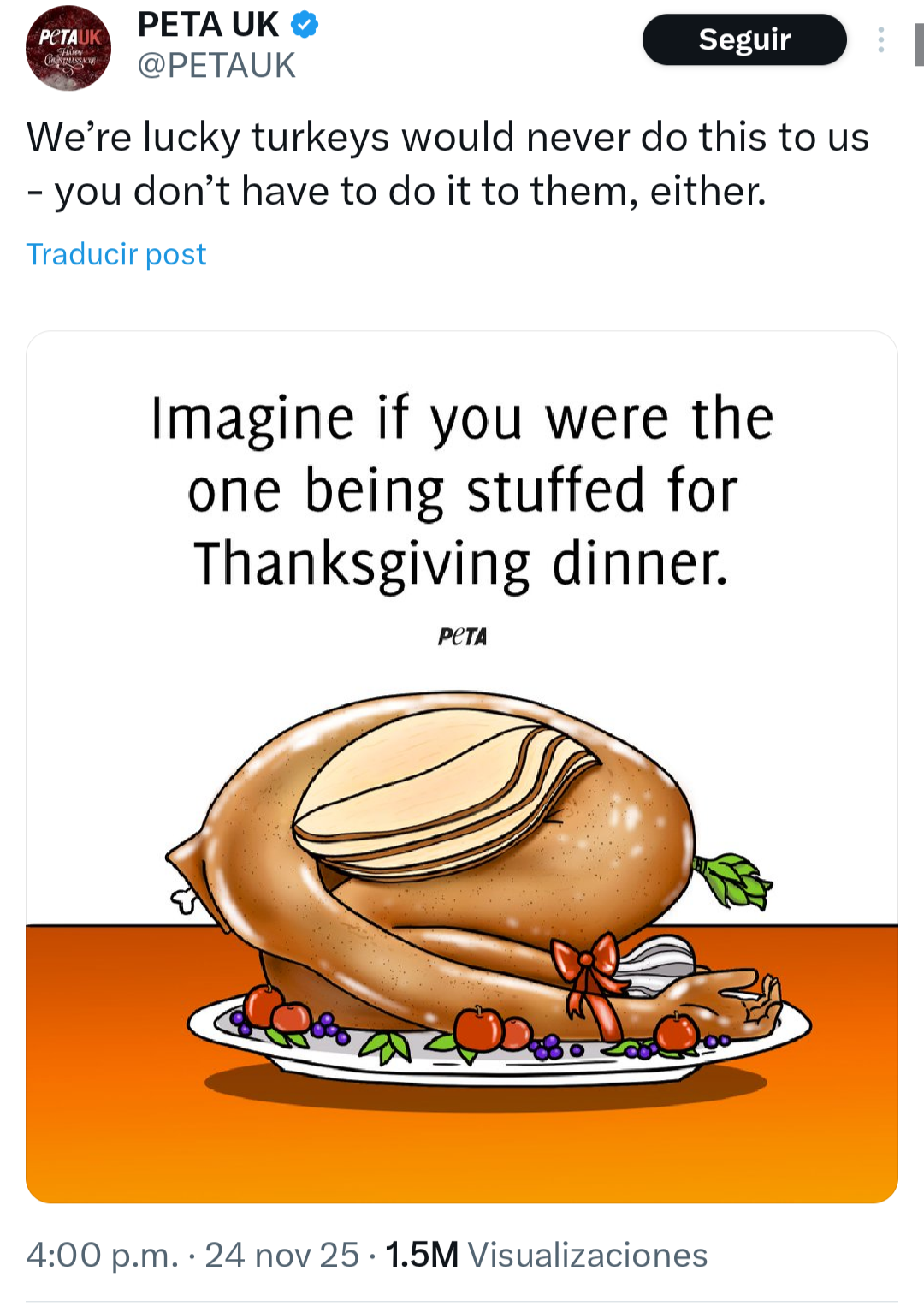Click the Imagine if you were caption
Image resolution: width=924 pixels, height=1312 pixels.
tap(462, 419)
